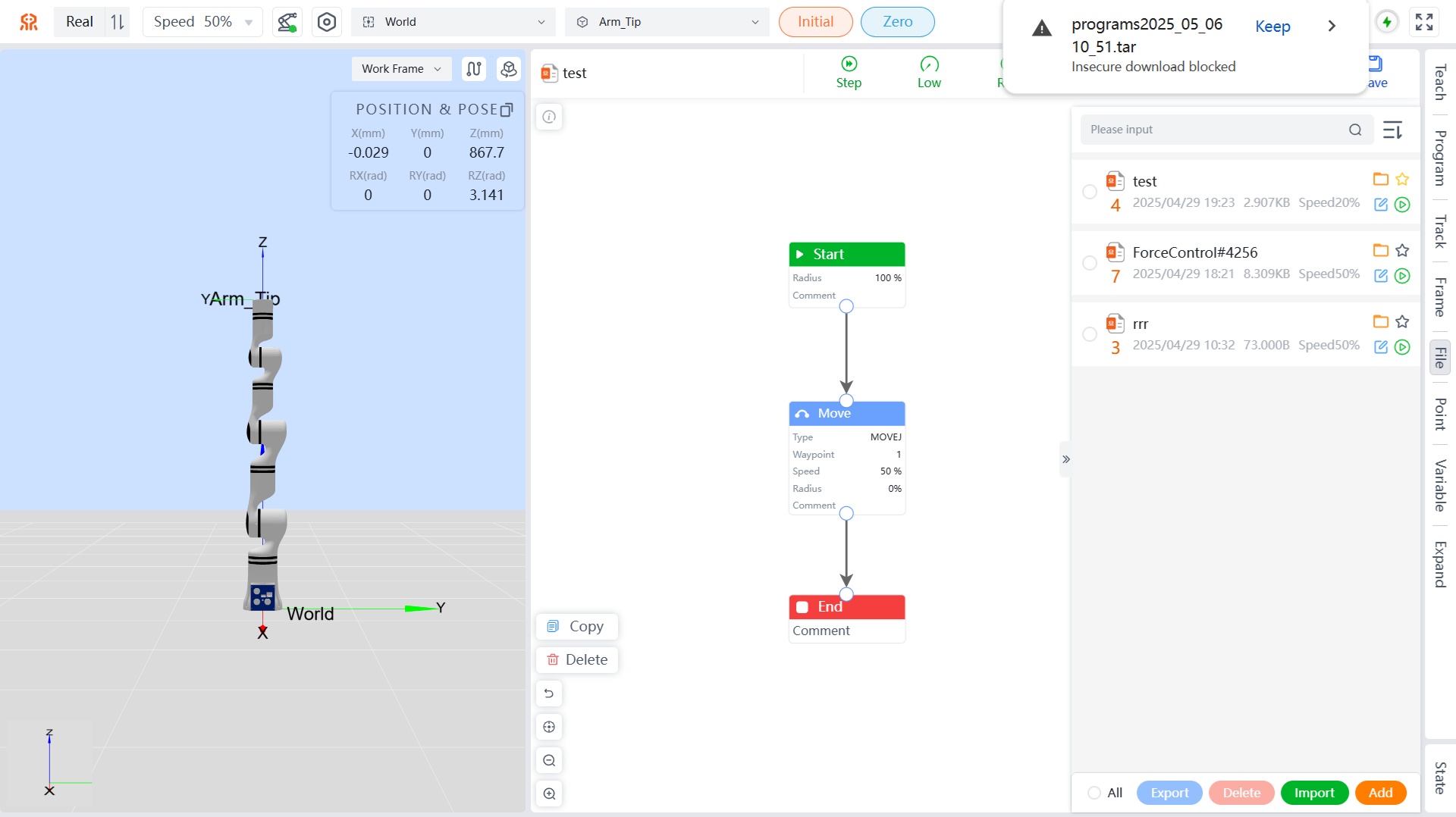Image resolution: width=1456 pixels, height=817 pixels.
Task: Select the test program radio button
Action: (x=1090, y=192)
